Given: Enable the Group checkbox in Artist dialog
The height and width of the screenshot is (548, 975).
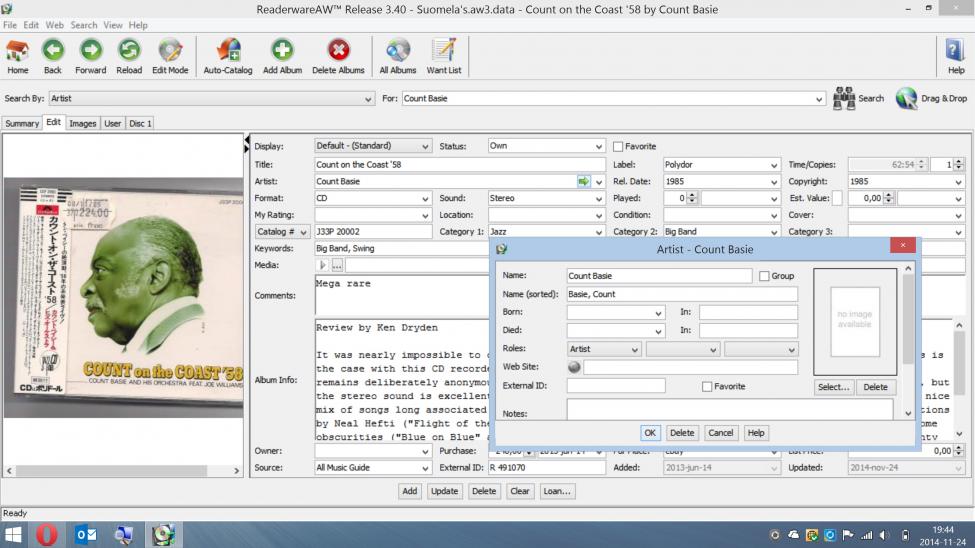Looking at the screenshot, I should (765, 276).
